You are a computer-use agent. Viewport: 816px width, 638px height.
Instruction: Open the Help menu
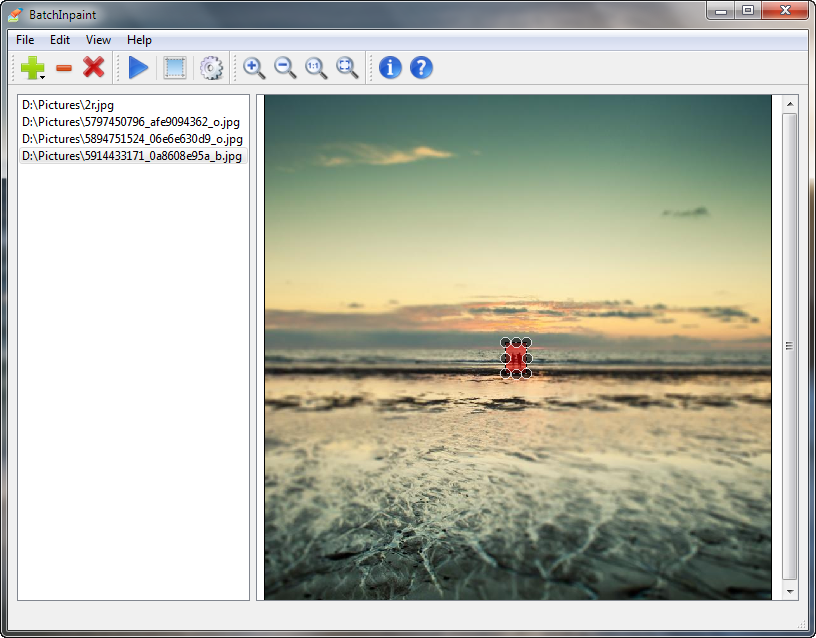tap(139, 40)
